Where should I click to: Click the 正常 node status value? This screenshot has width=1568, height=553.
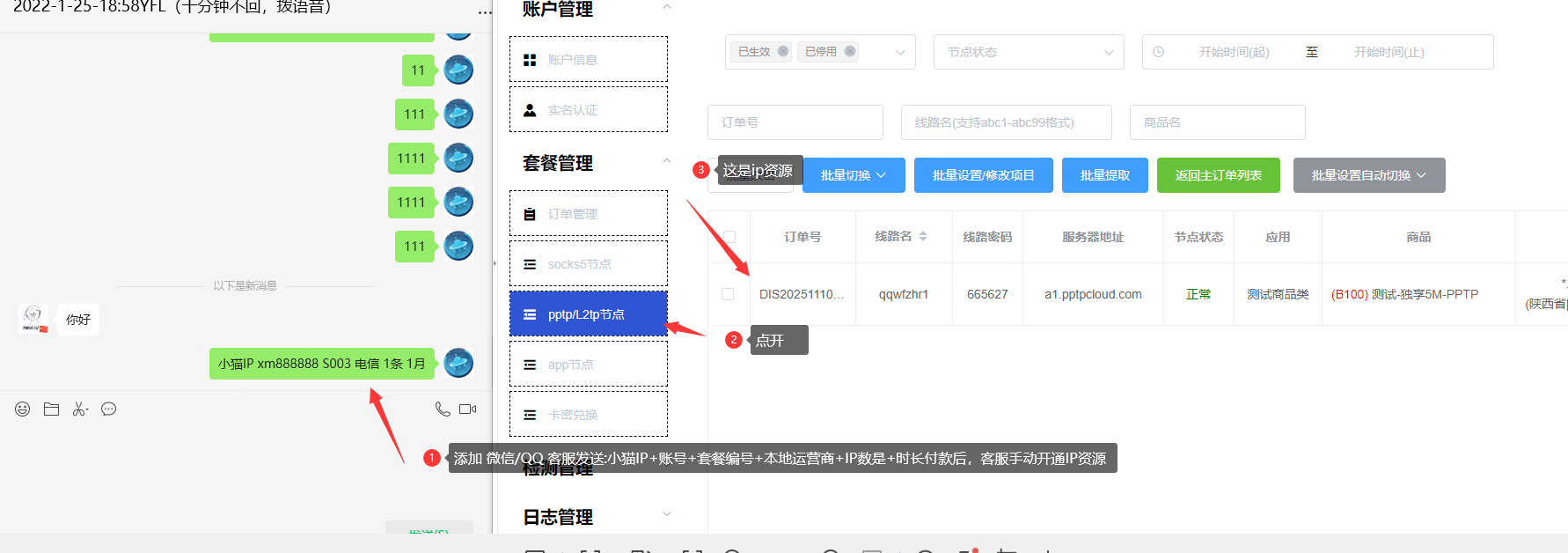coord(1198,294)
